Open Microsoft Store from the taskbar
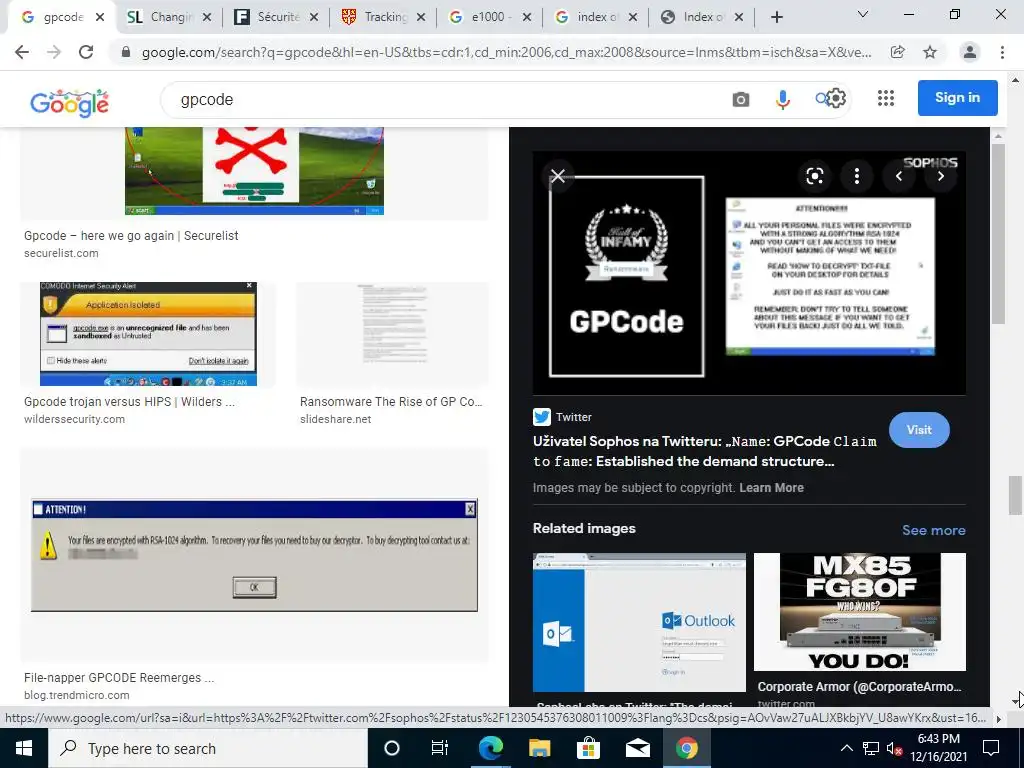Screen dimensions: 1024x768 [x=588, y=748]
